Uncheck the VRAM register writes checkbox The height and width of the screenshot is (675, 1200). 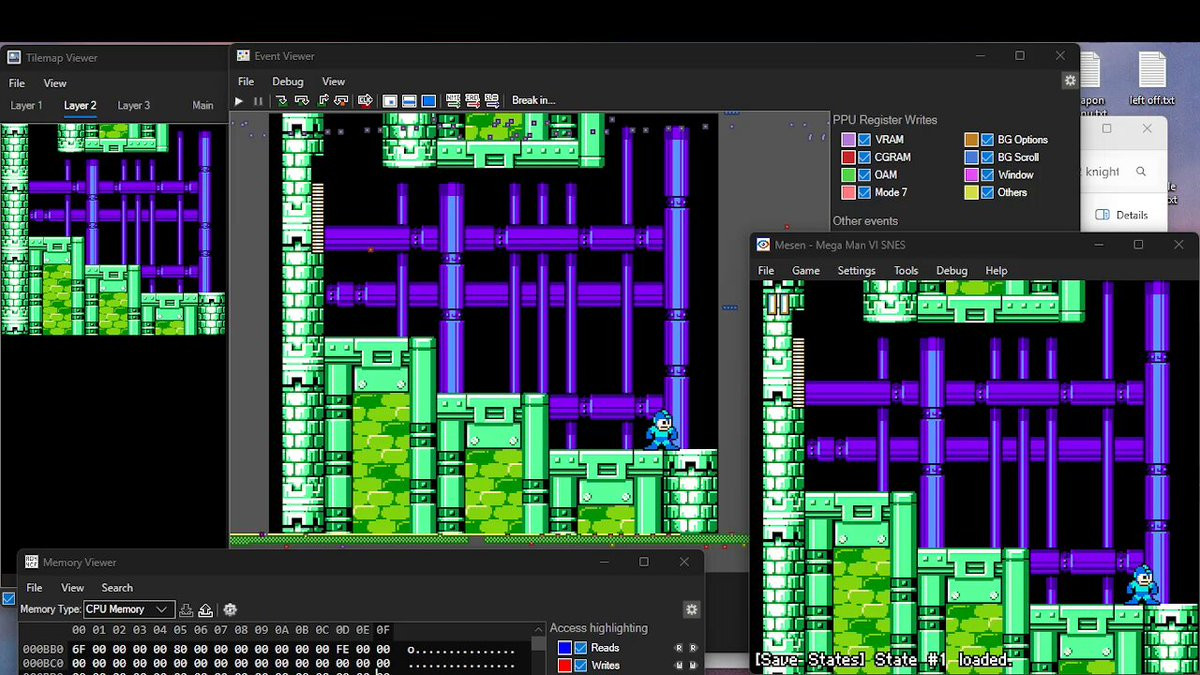(865, 140)
